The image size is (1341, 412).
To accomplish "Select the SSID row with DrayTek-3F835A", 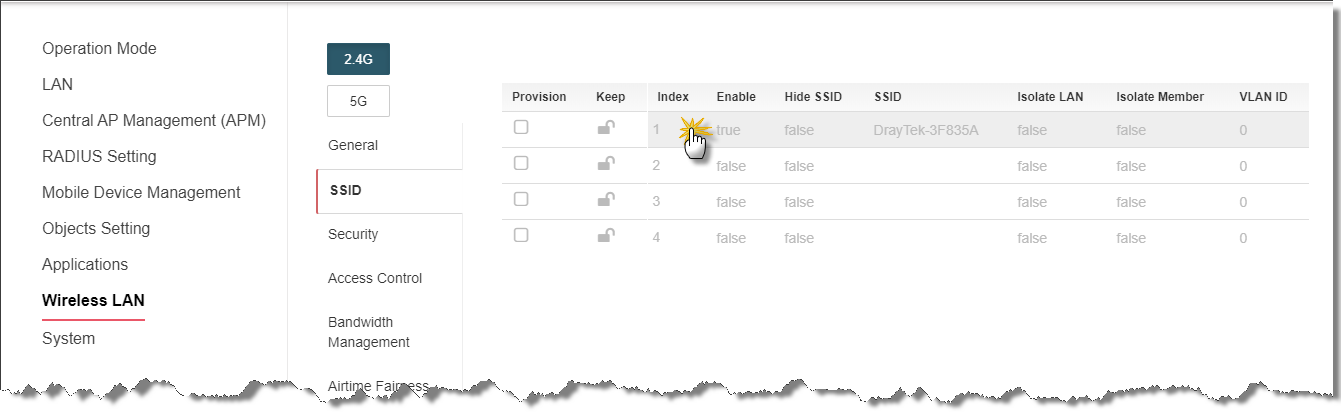I will pyautogui.click(x=905, y=129).
